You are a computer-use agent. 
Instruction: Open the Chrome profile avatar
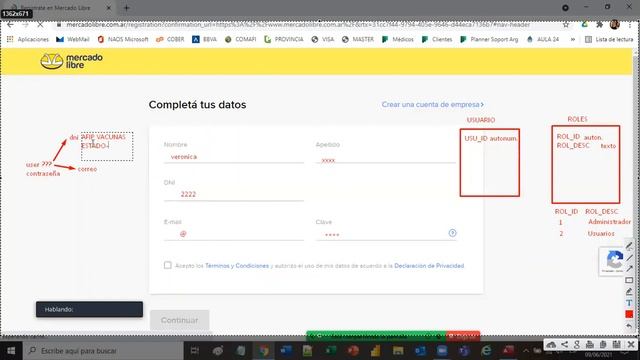click(x=615, y=25)
